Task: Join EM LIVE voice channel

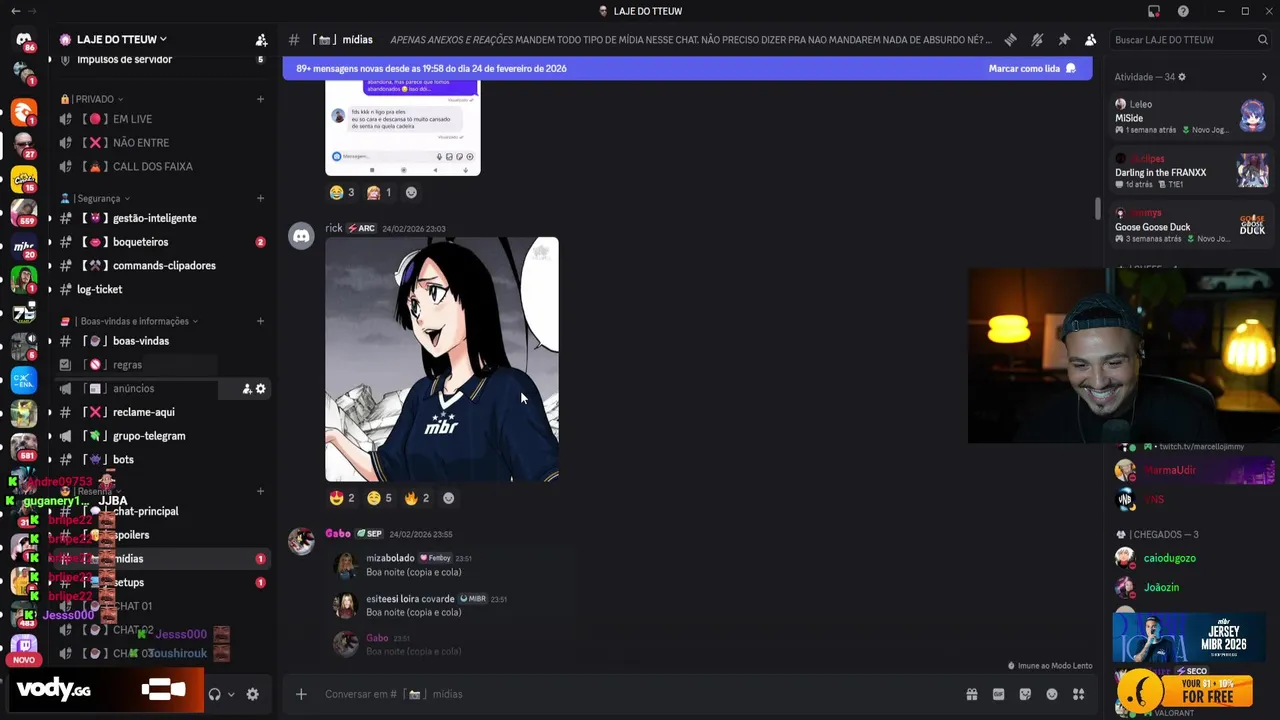Action: tap(161, 119)
